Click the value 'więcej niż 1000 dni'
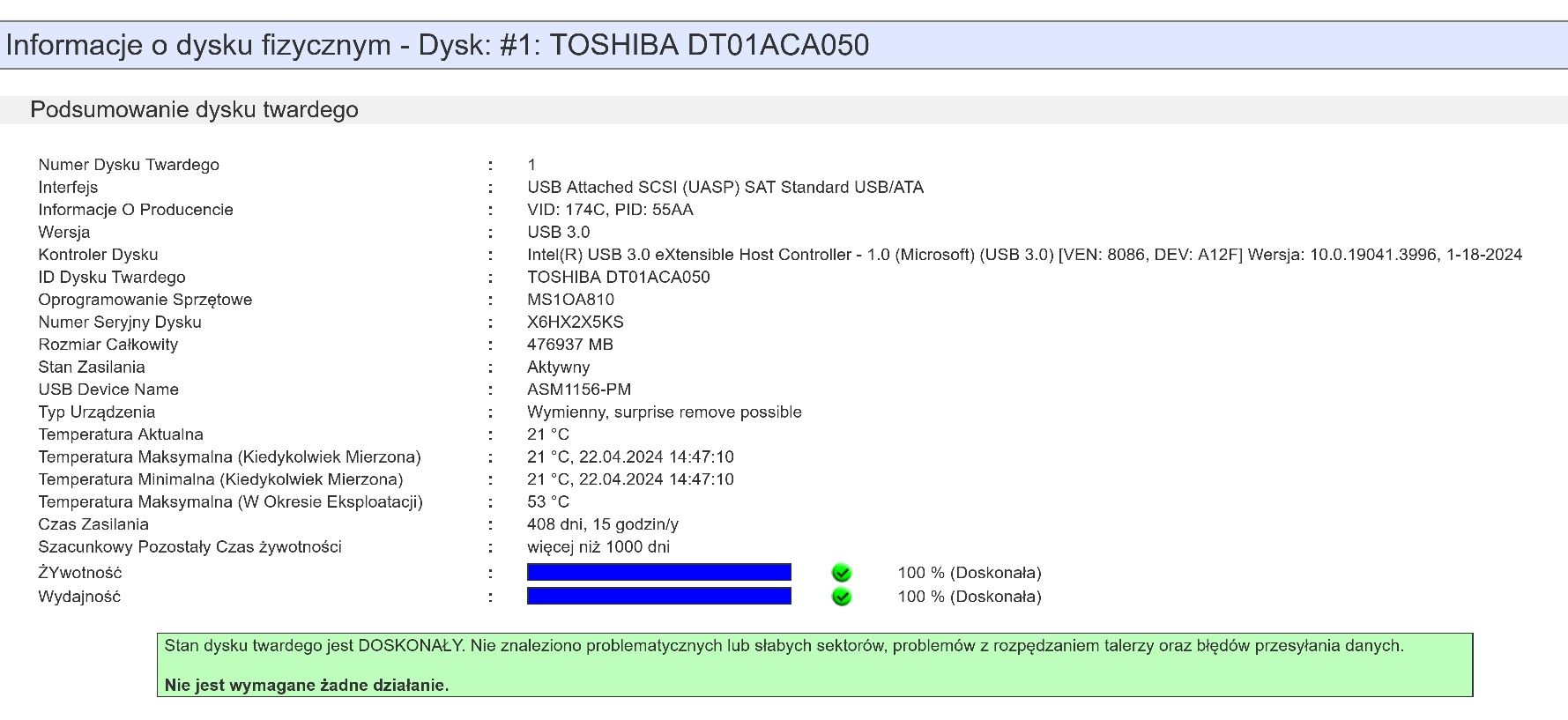 [x=598, y=547]
